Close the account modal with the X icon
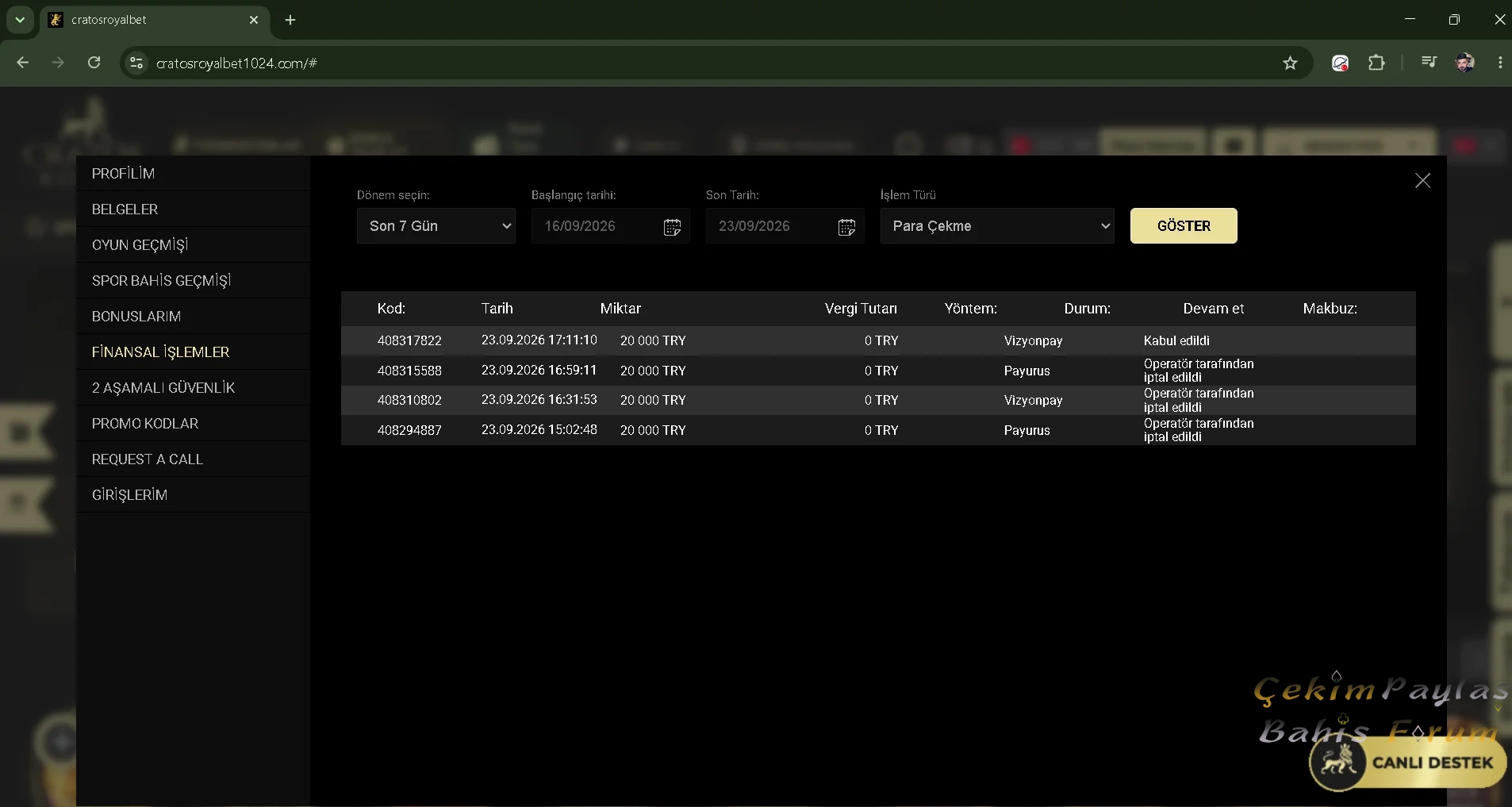This screenshot has width=1512, height=807. (1423, 181)
